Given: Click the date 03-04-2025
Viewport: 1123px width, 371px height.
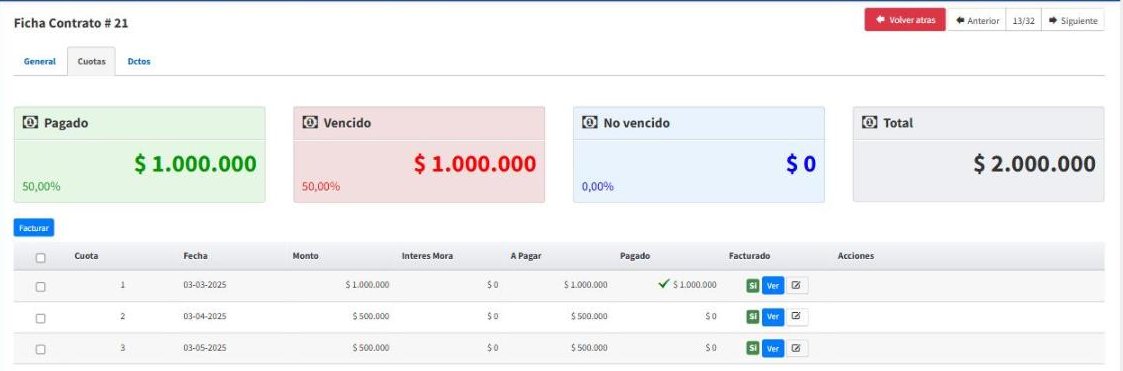Looking at the screenshot, I should [x=205, y=317].
